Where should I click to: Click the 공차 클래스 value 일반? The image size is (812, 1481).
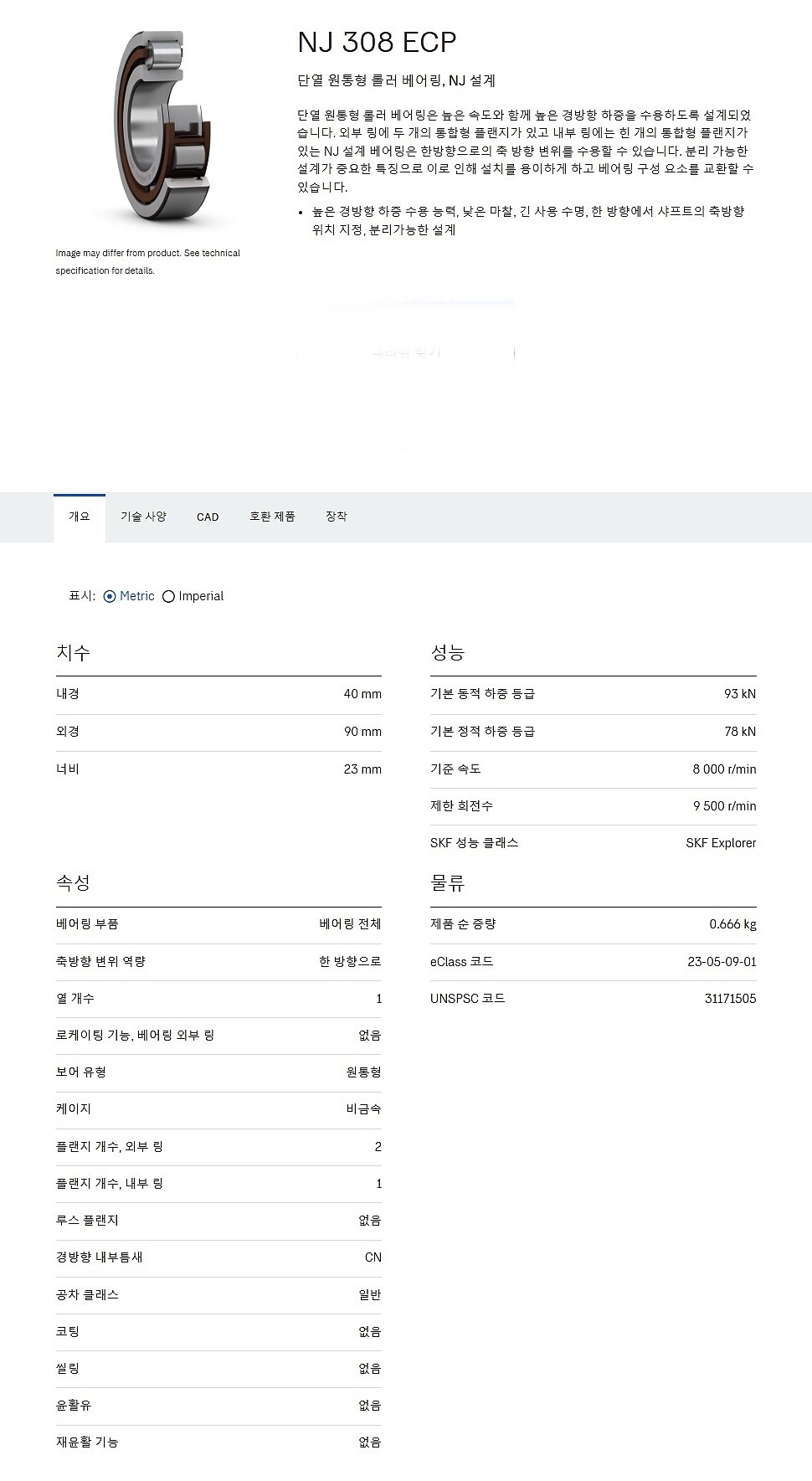pos(370,1294)
